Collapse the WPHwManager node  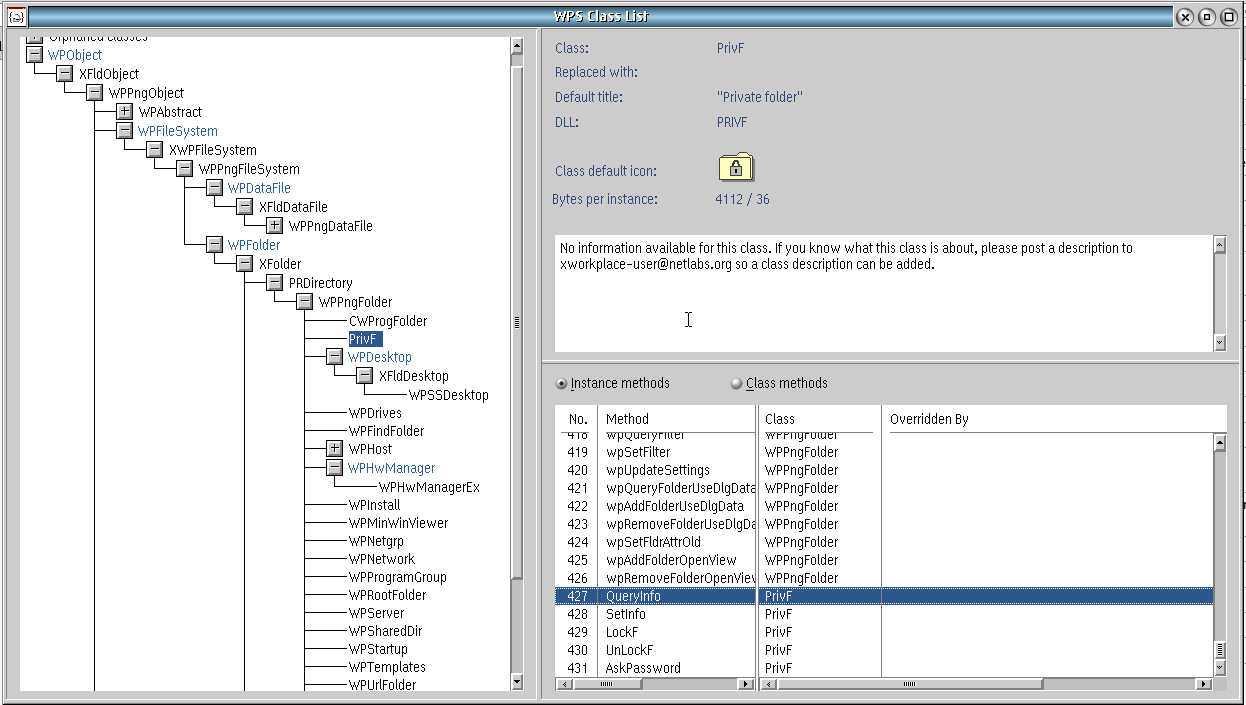tap(334, 468)
